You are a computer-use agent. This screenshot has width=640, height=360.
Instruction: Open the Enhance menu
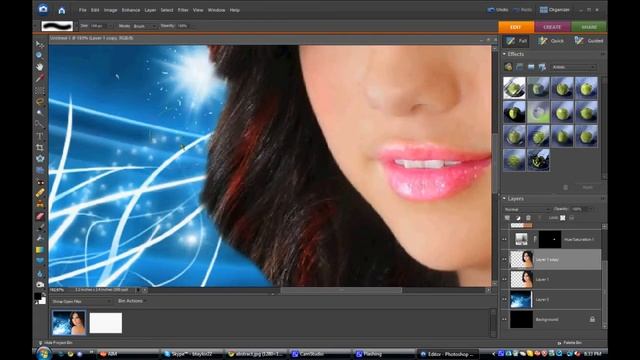click(x=131, y=10)
